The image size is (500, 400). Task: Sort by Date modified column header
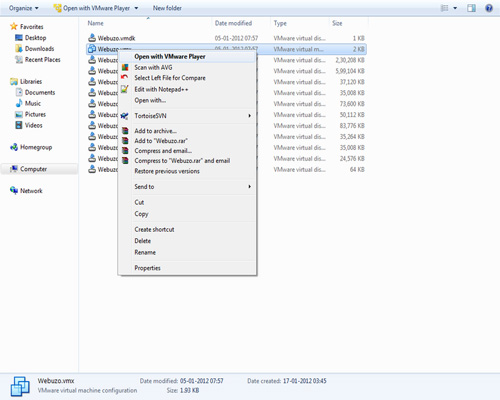click(233, 23)
